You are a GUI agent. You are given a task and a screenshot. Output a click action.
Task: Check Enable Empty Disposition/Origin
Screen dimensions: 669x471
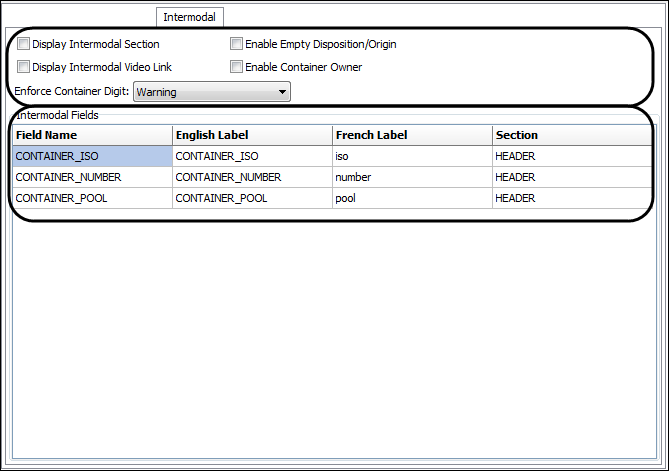[x=236, y=44]
